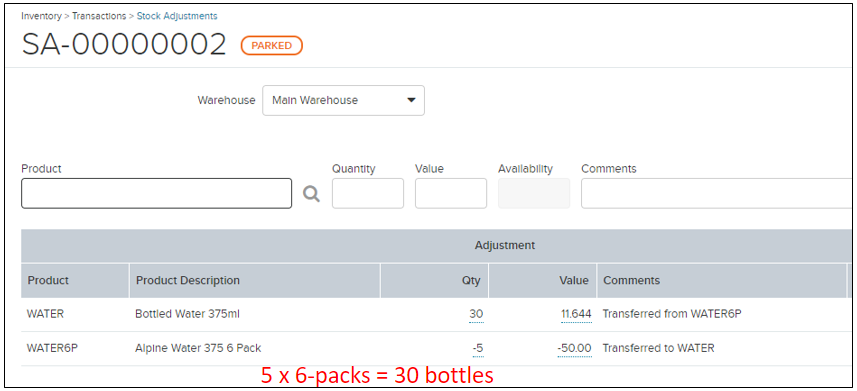Image resolution: width=857 pixels, height=391 pixels.
Task: Edit WATER6P value of -50.00
Action: point(574,348)
